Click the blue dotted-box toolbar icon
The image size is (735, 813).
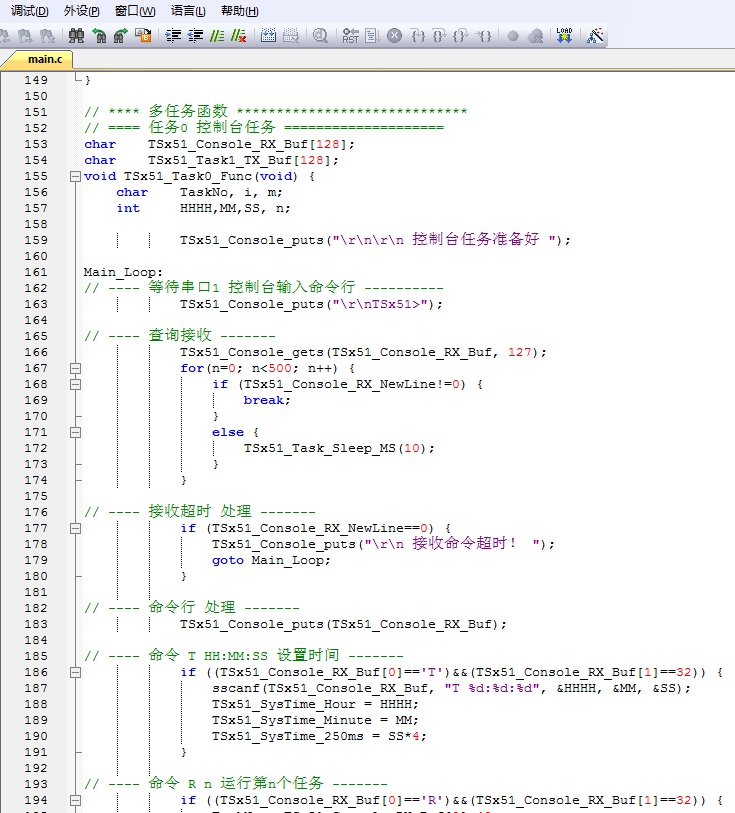268,36
